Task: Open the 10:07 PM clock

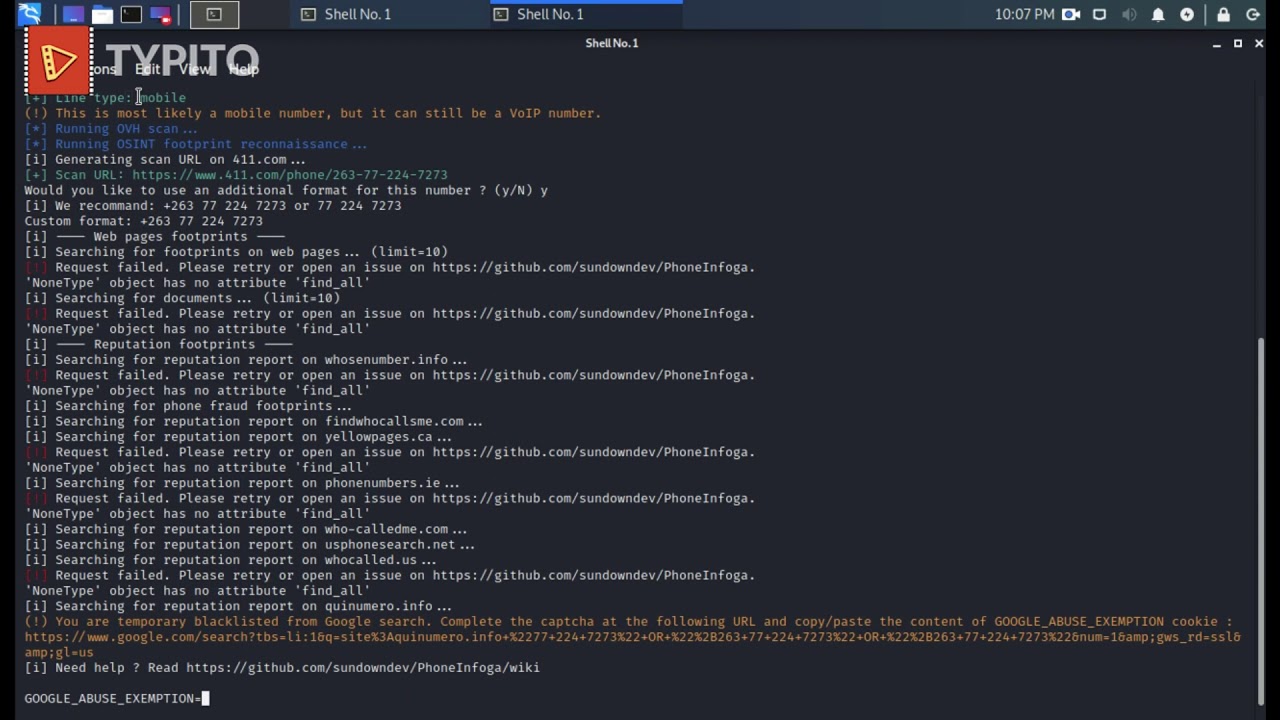Action: point(1024,14)
